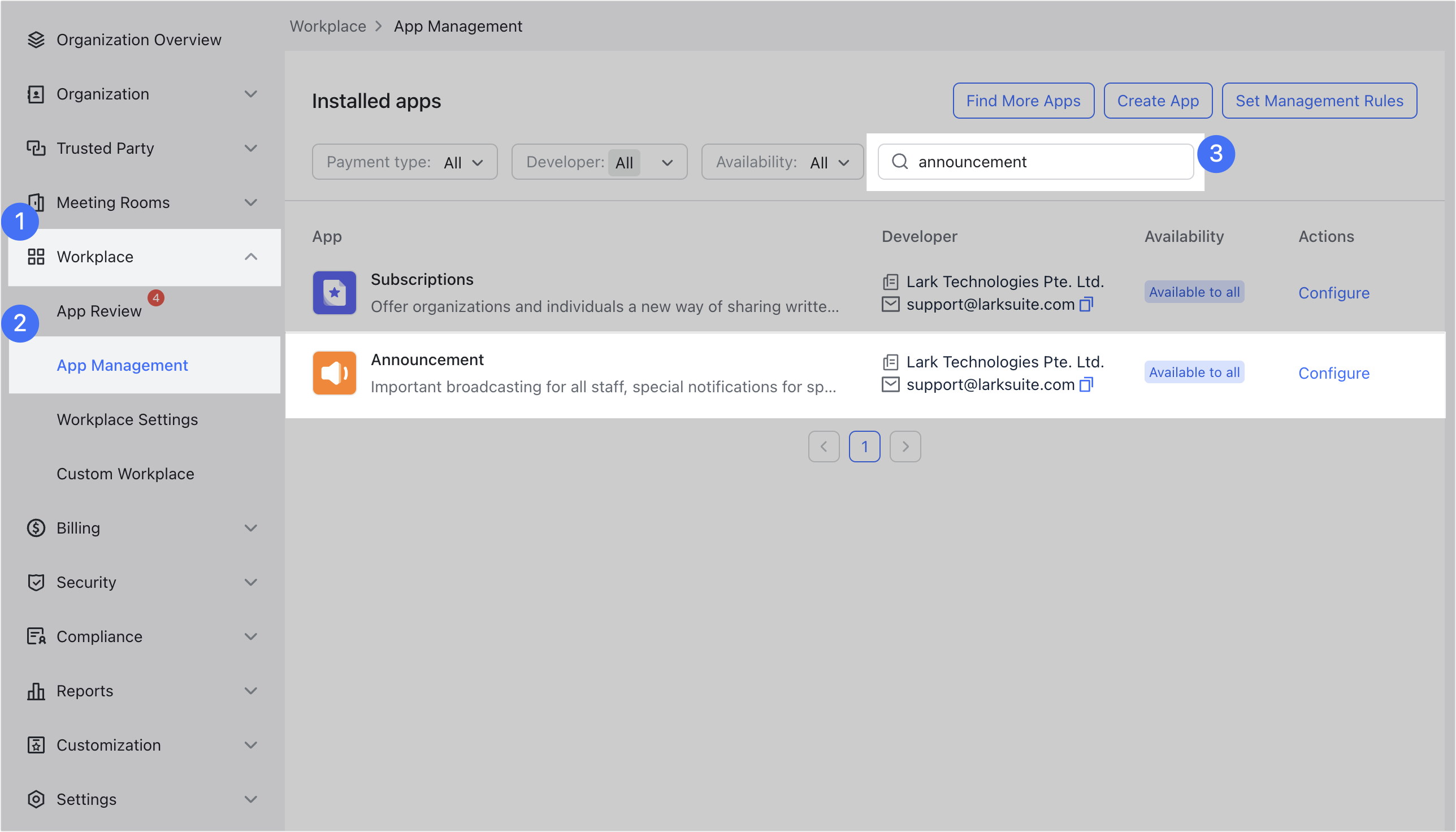The height and width of the screenshot is (832, 1456).
Task: Click the Find More Apps button
Action: (1023, 101)
